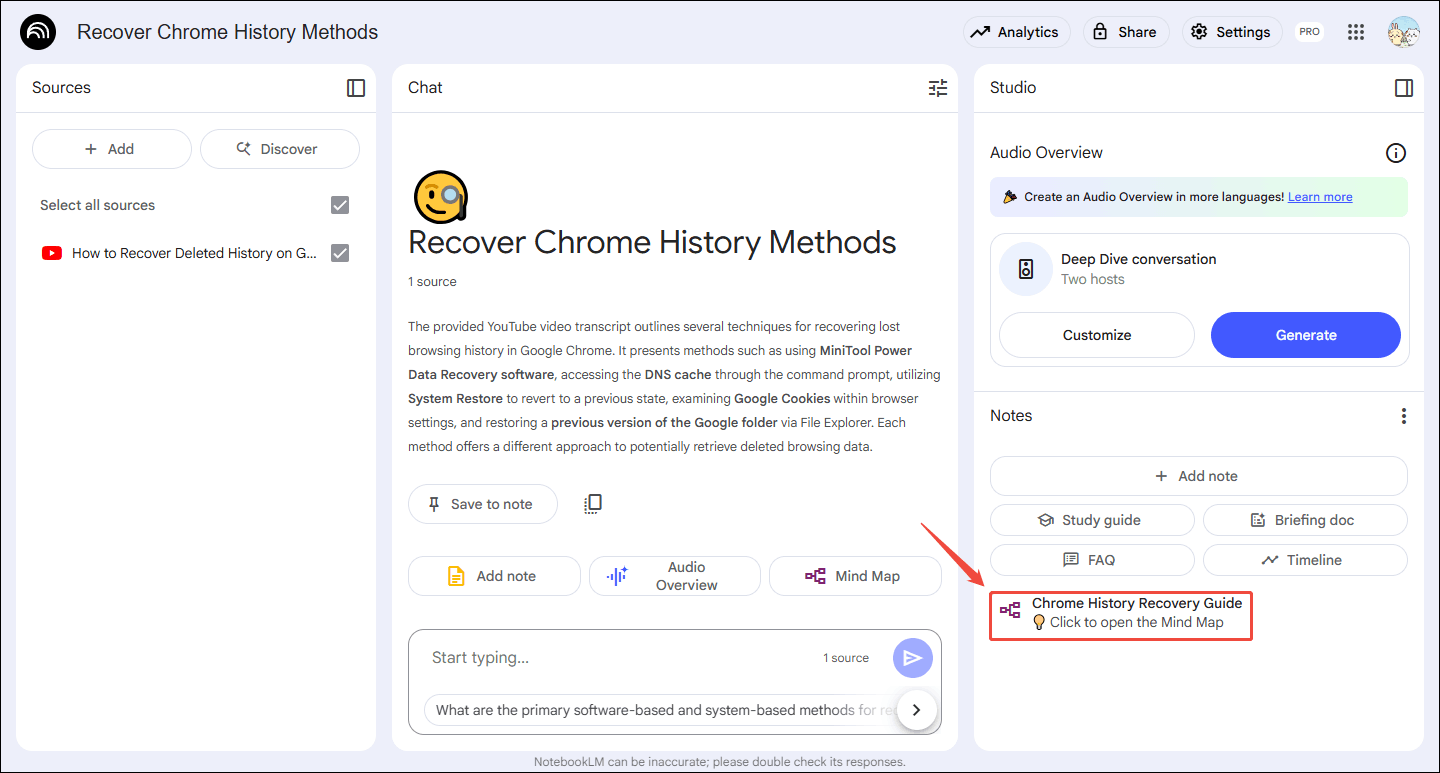Screen dimensions: 1440x773
Task: Open Settings from the top bar
Action: coord(1232,32)
